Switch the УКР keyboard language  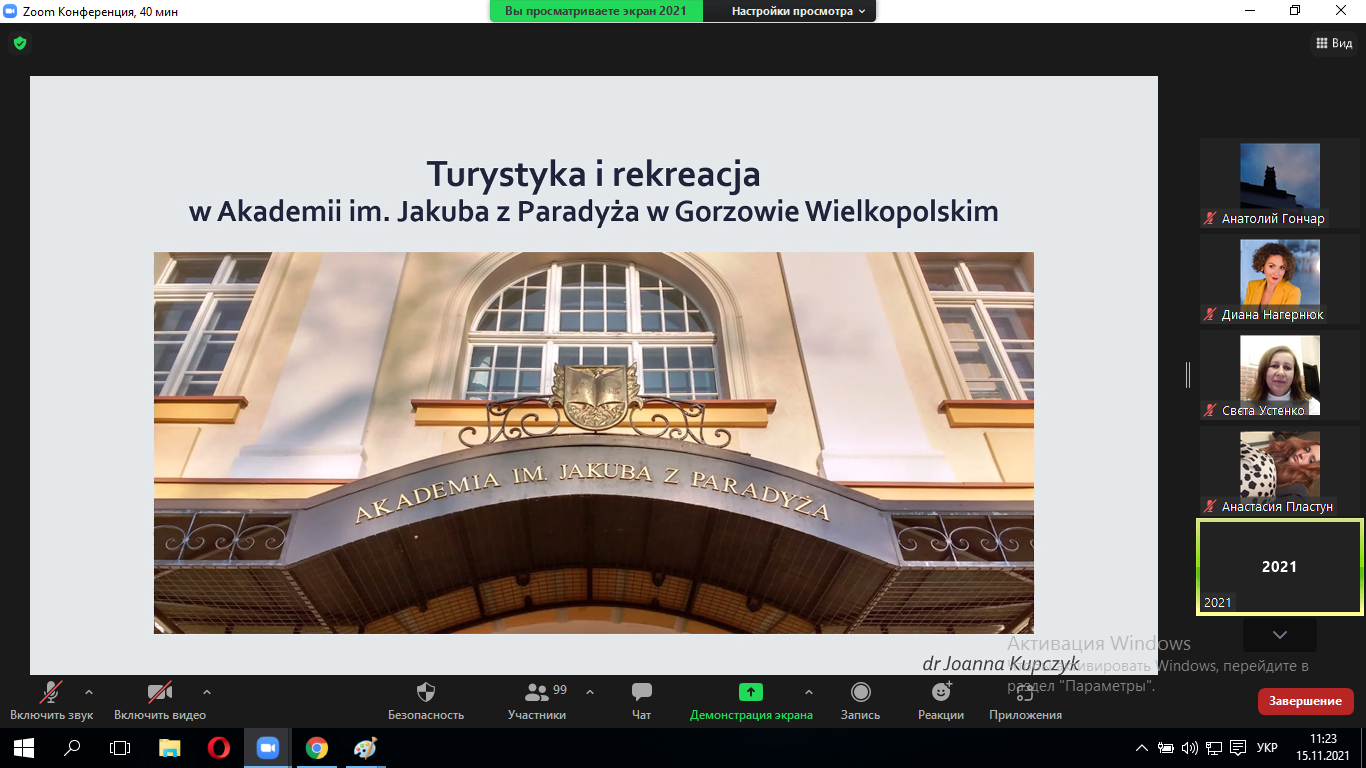[1267, 747]
